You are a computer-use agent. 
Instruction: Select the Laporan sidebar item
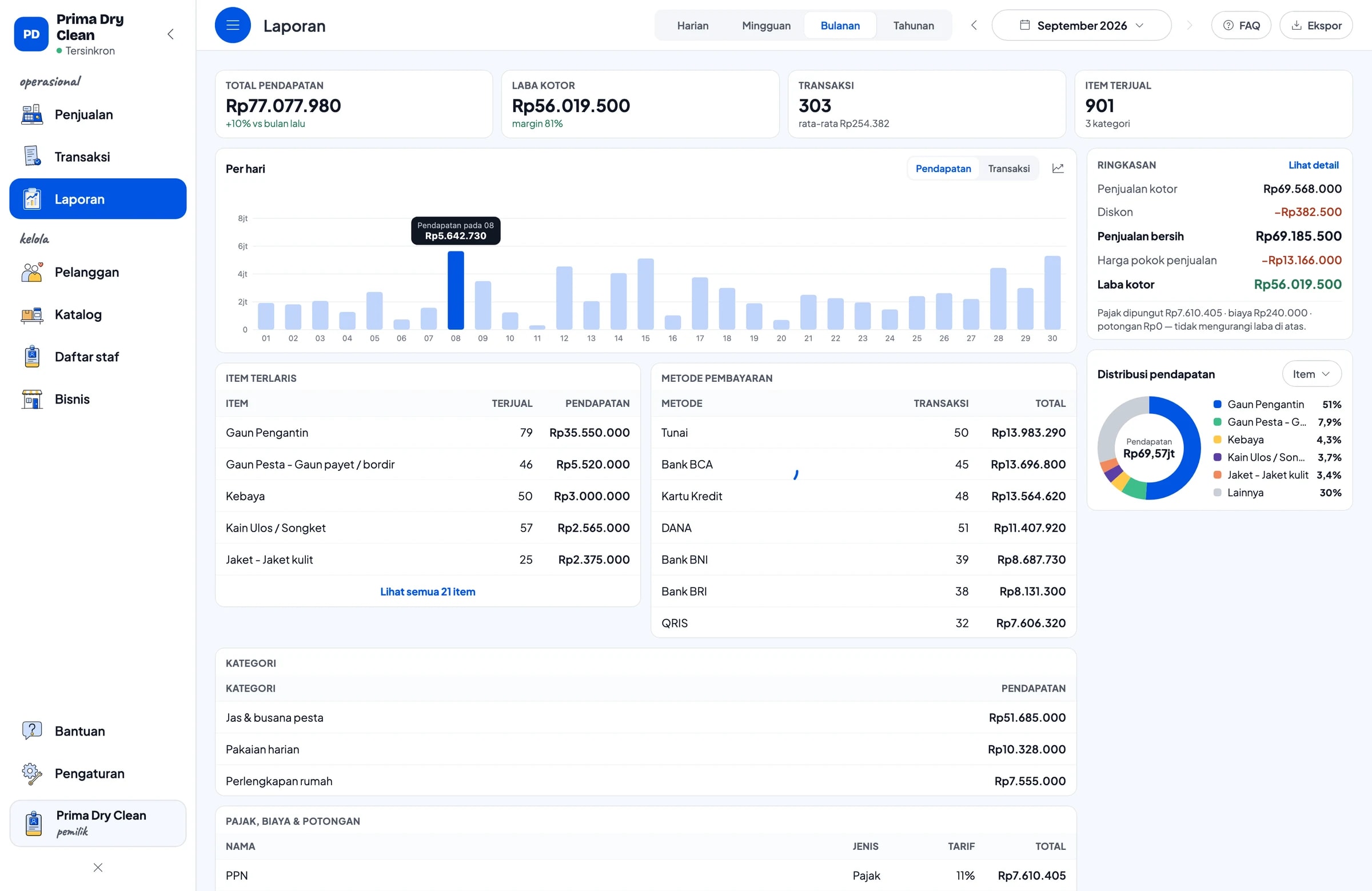tap(98, 199)
